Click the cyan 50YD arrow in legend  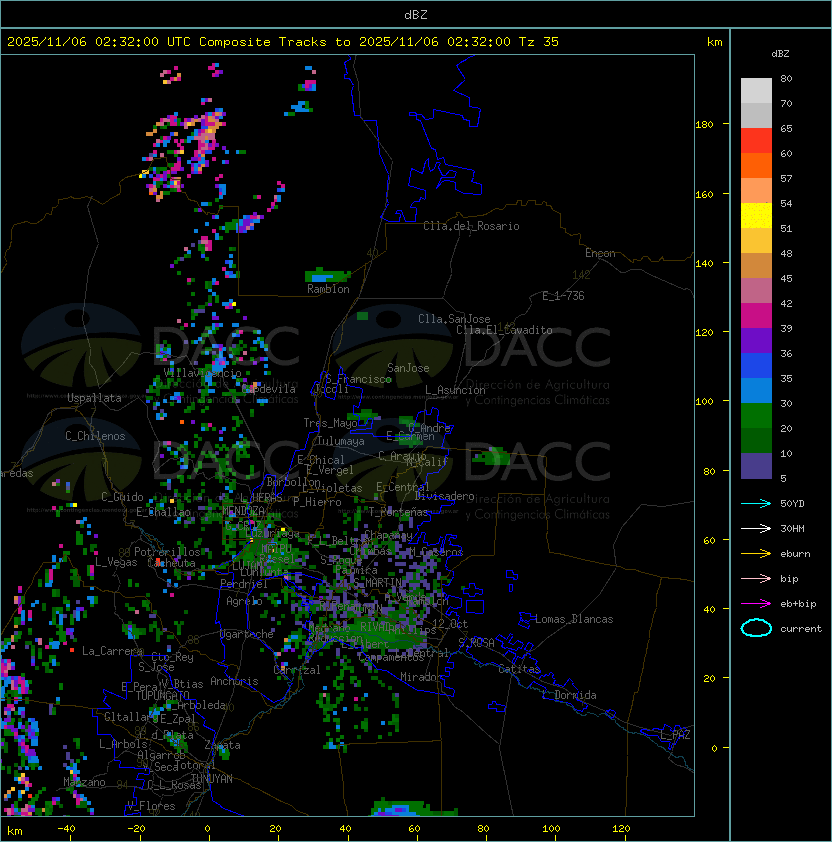[756, 503]
